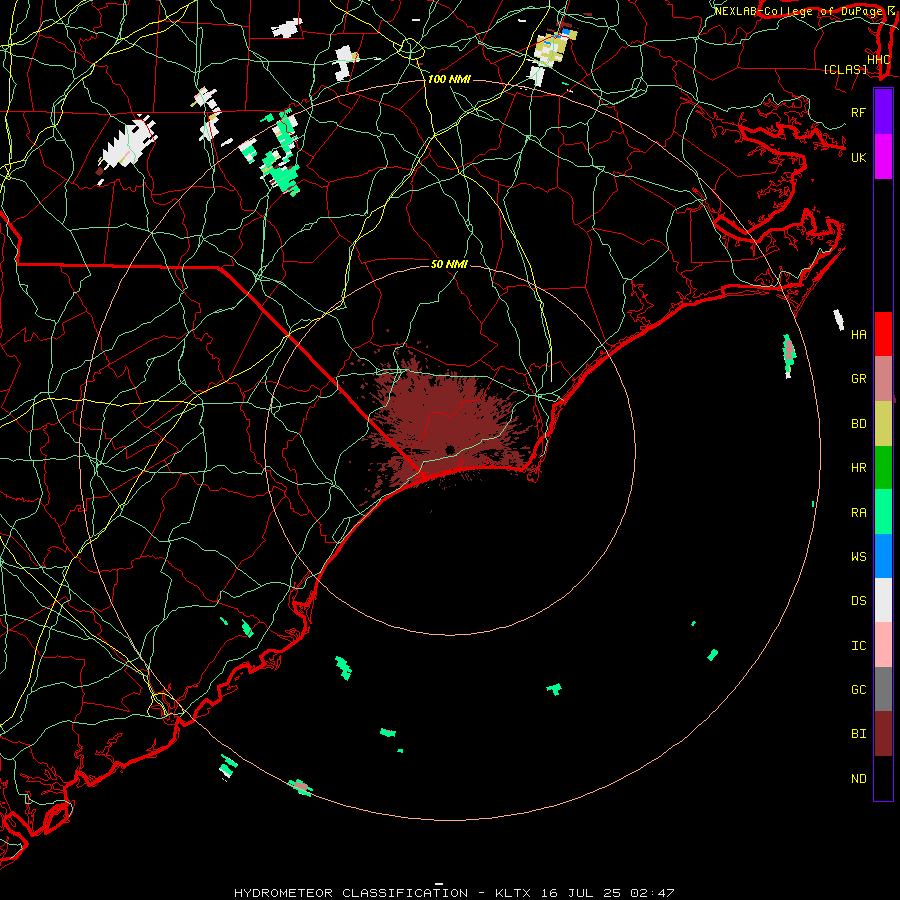Click the ND legend label

(x=859, y=779)
